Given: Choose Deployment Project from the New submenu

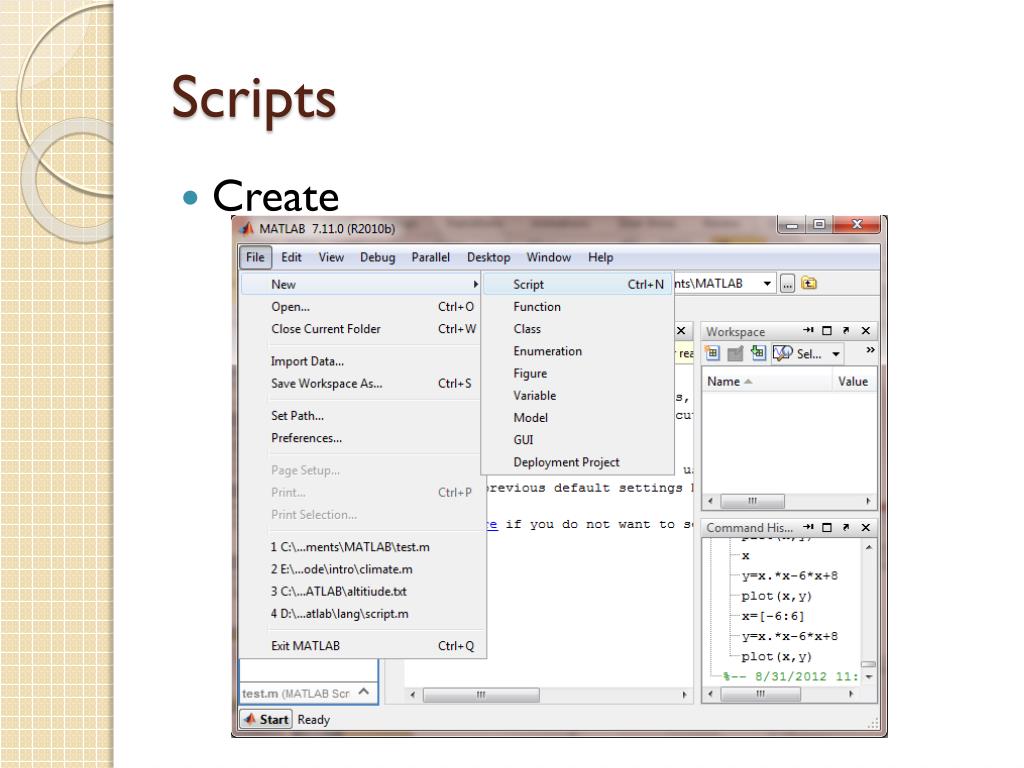Looking at the screenshot, I should [x=578, y=462].
